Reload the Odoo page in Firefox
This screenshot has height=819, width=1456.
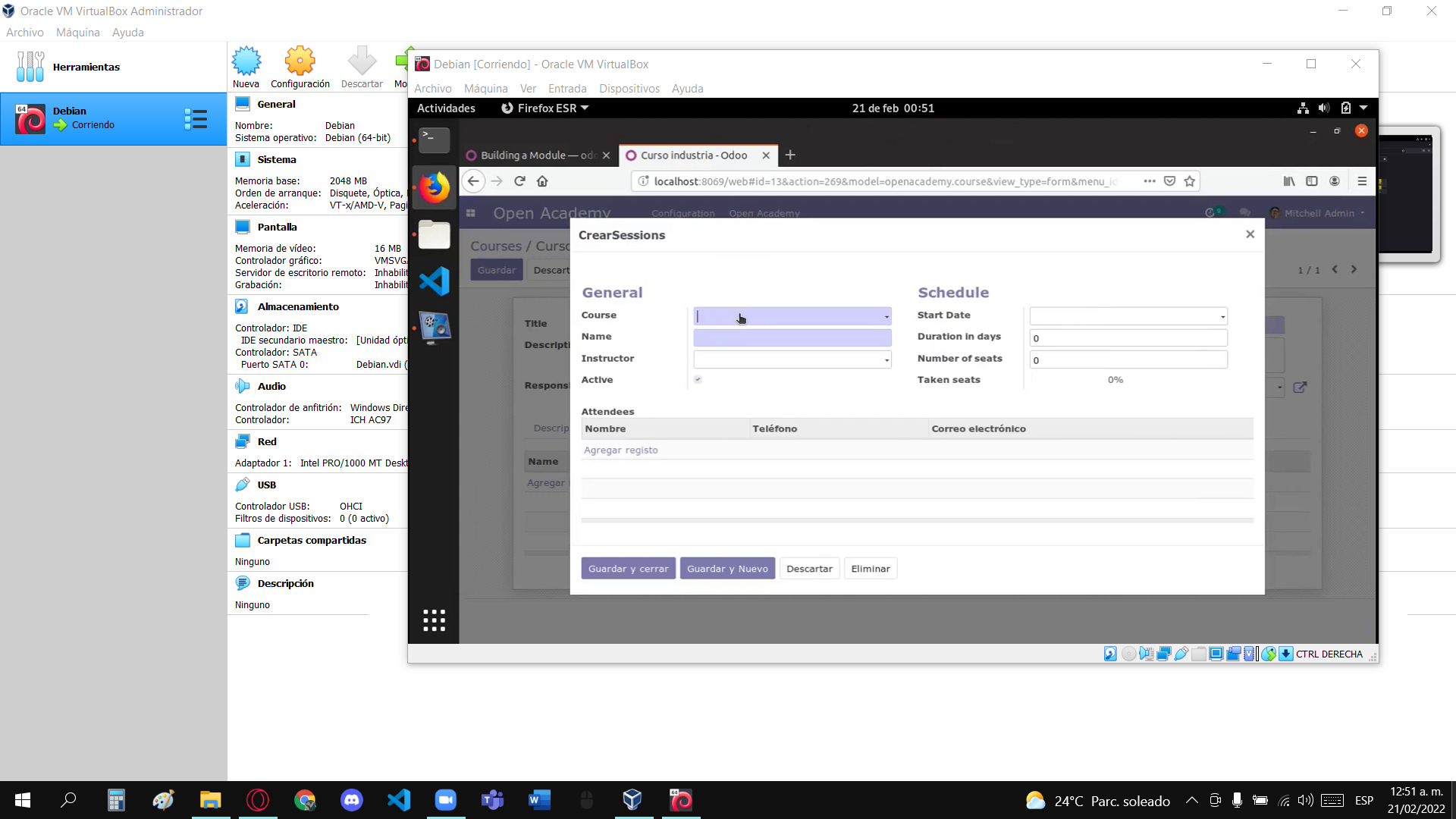point(519,181)
